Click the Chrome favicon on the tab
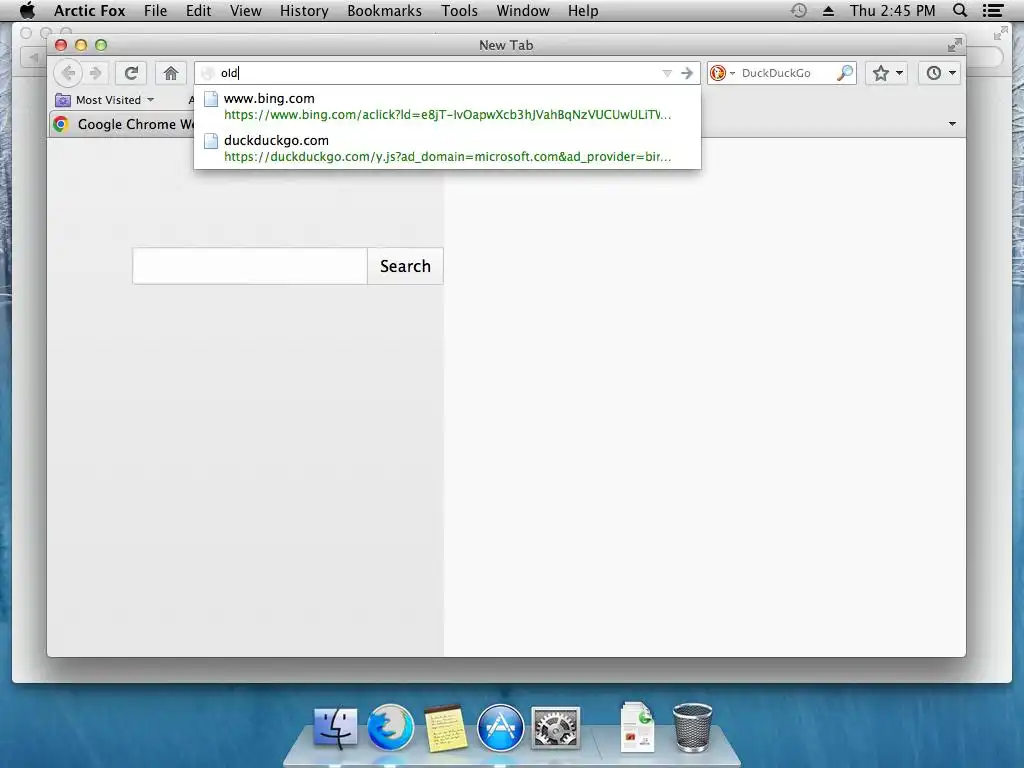Image resolution: width=1024 pixels, height=768 pixels. (x=61, y=124)
